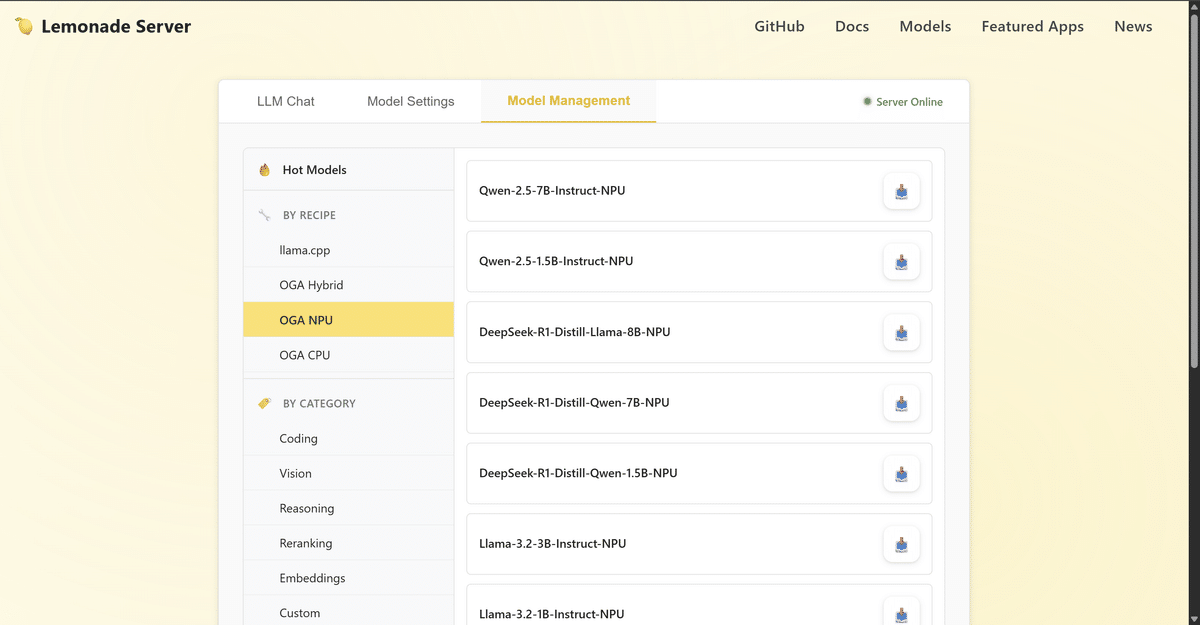The height and width of the screenshot is (625, 1200).
Task: Download the Llama-3.2-3B-Instruct-NPU model
Action: 901,544
